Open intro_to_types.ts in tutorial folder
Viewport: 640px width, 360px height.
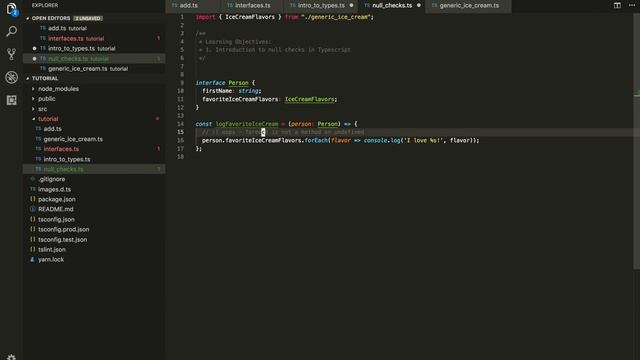click(x=94, y=159)
